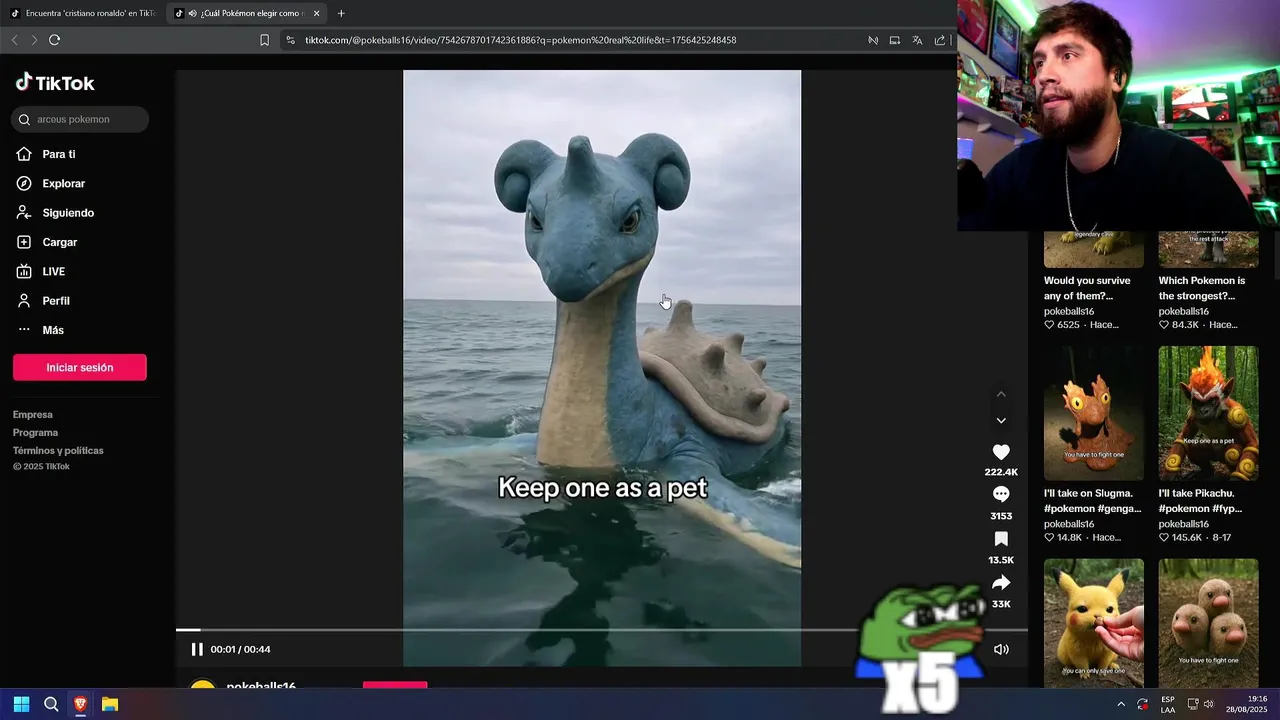Open 'Which Pokemon is the strongest?' video title
Viewport: 1280px width, 720px height.
(x=1202, y=288)
